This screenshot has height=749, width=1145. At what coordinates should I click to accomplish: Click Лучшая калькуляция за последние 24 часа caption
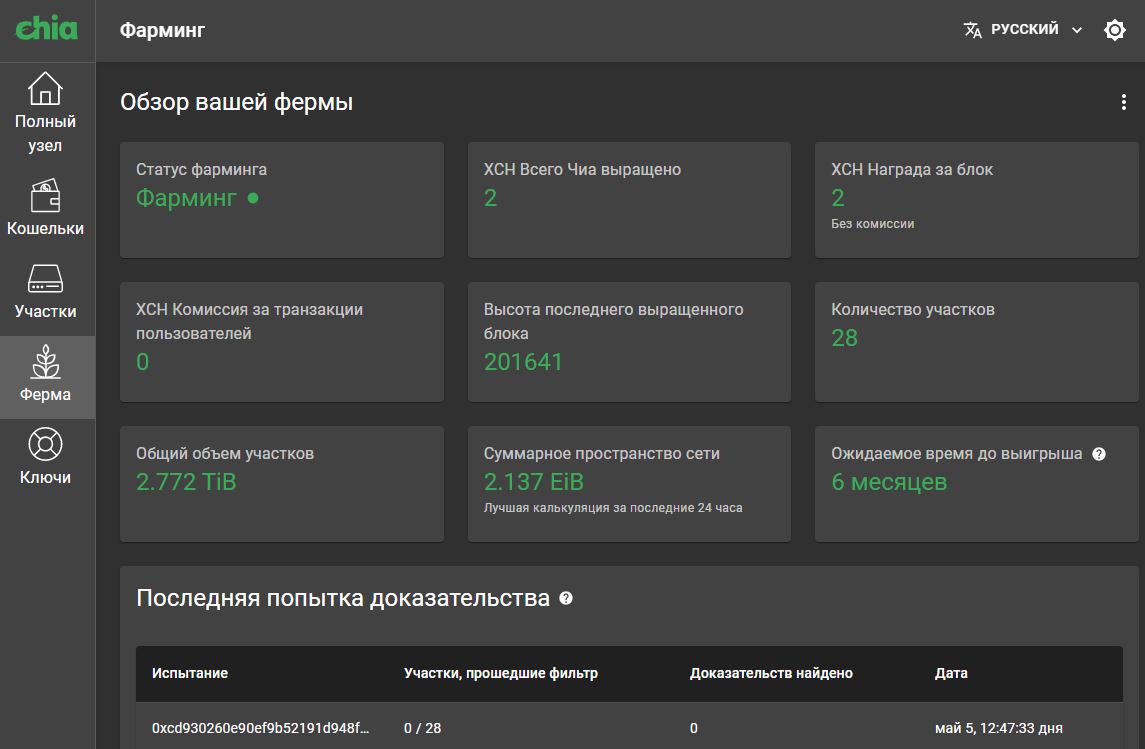tap(613, 507)
